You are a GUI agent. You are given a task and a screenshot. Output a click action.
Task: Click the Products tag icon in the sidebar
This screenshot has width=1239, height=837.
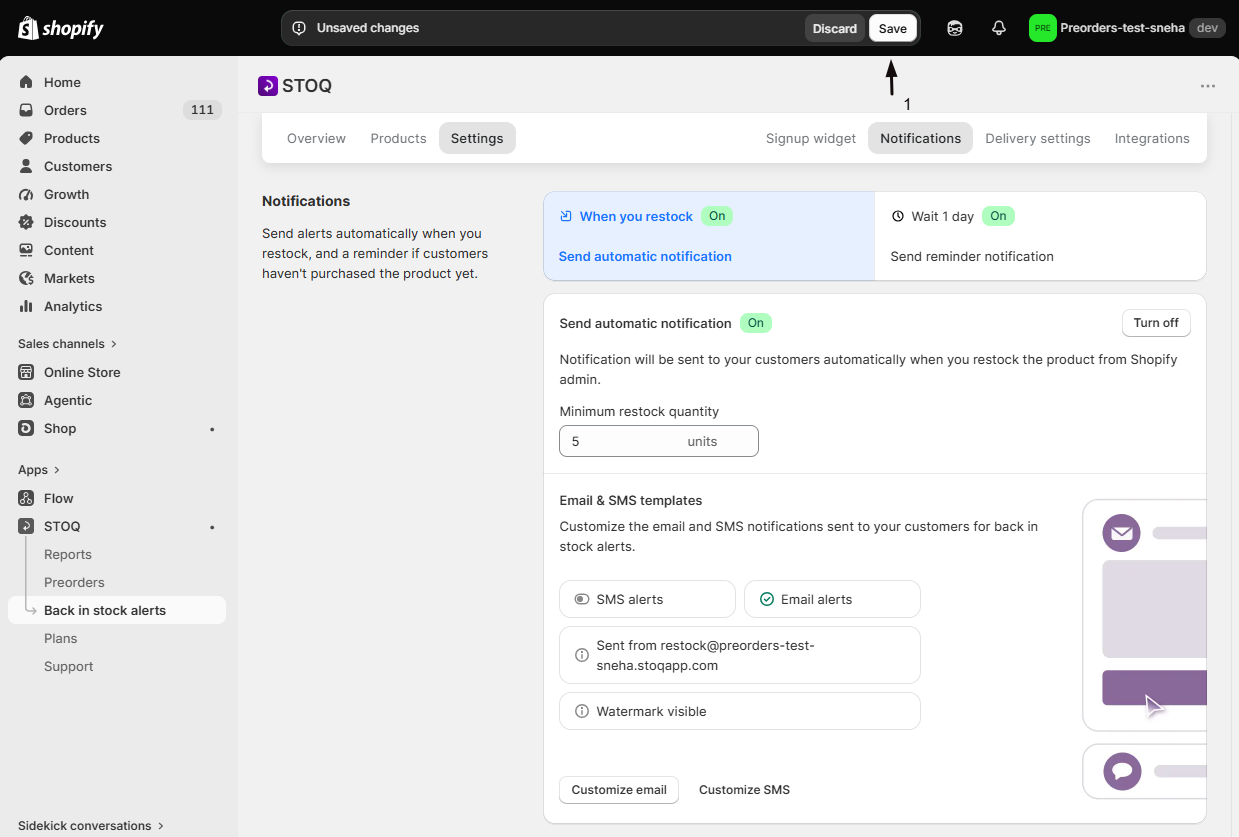pos(26,138)
